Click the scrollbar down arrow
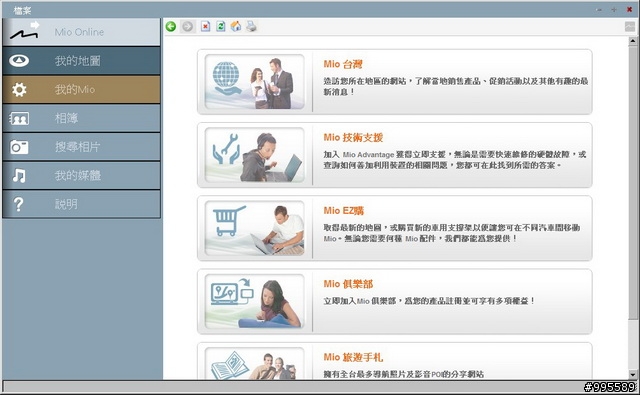This screenshot has width=640, height=395. pos(632,374)
